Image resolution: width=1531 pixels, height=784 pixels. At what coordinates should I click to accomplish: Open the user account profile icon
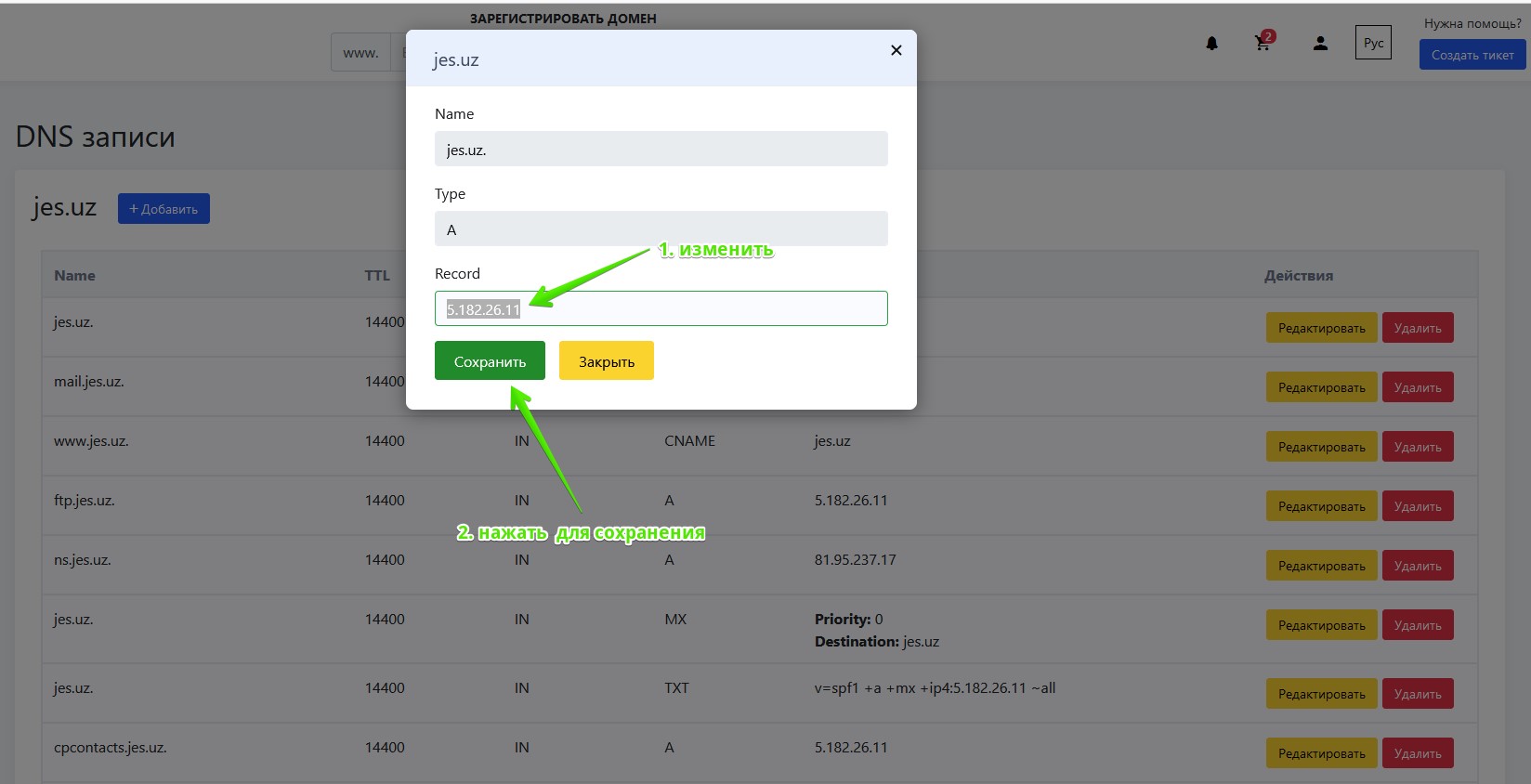pos(1320,44)
